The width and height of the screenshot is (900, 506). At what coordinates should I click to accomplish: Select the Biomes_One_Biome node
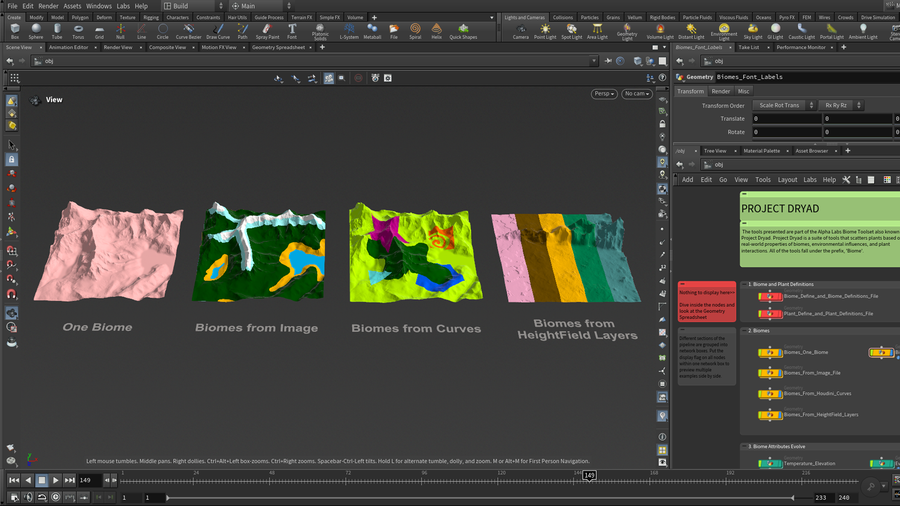coord(770,352)
